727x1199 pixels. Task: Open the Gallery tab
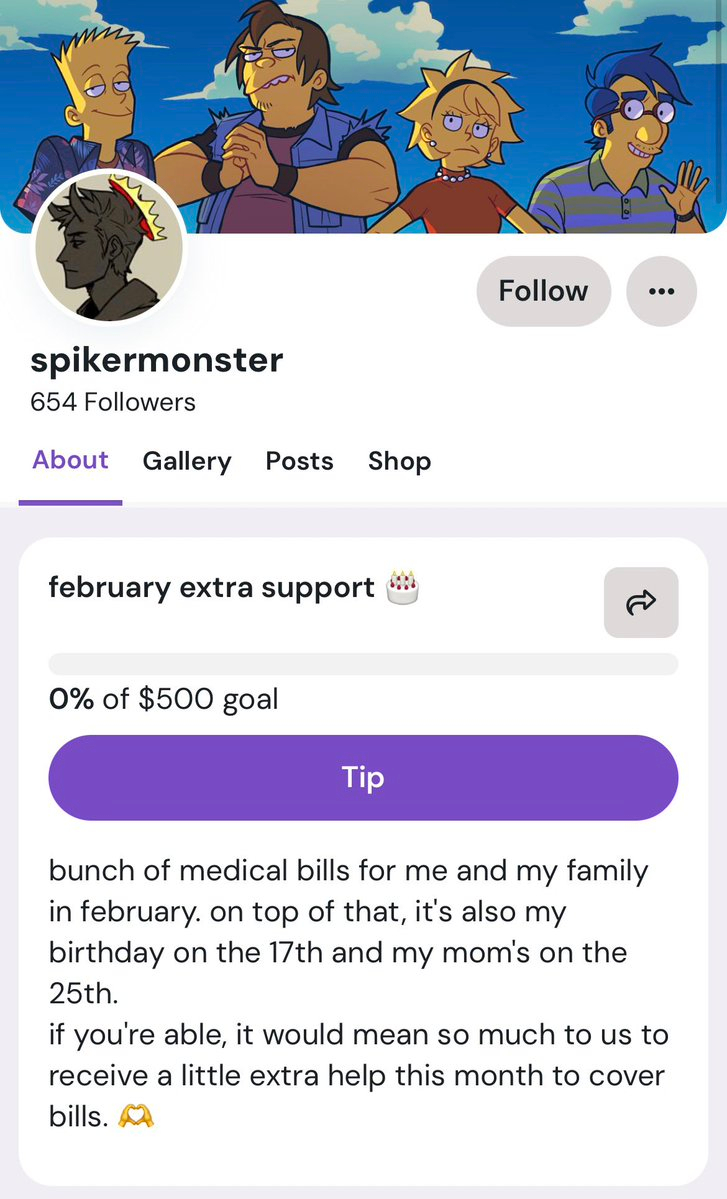(x=187, y=461)
